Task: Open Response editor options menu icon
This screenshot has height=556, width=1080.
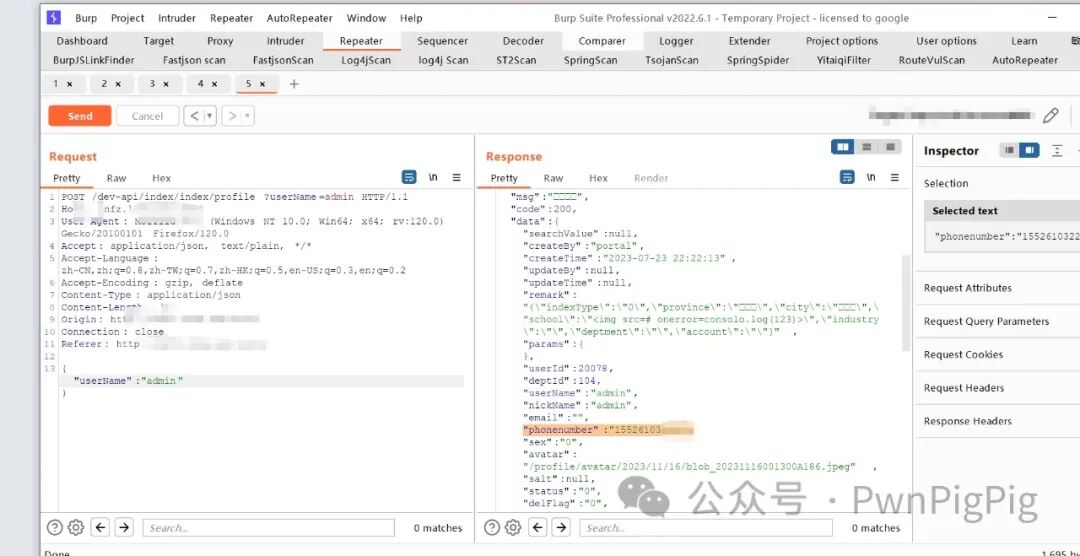Action: (x=895, y=177)
